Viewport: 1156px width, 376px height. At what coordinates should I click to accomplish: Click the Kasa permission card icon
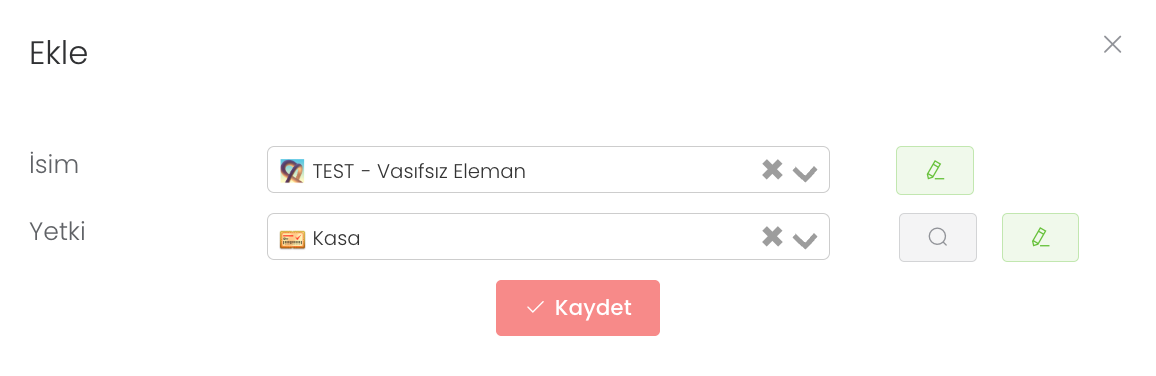point(292,239)
